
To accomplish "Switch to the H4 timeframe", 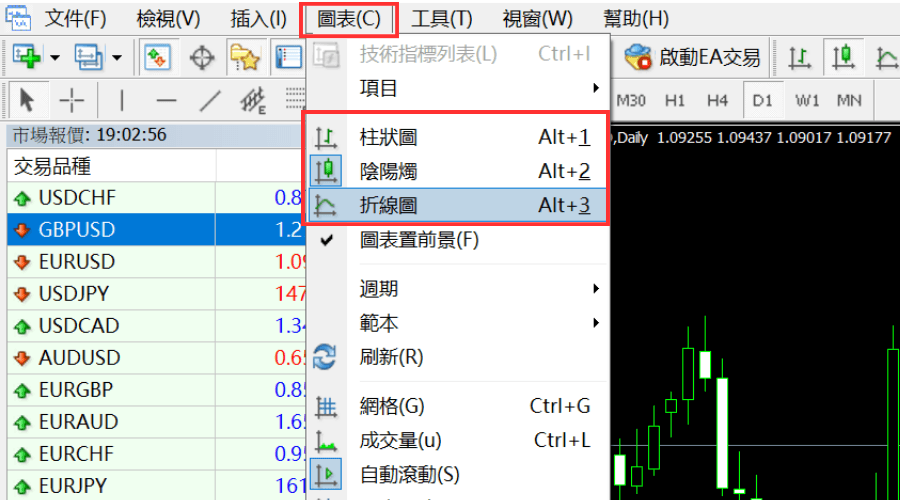I will (717, 100).
